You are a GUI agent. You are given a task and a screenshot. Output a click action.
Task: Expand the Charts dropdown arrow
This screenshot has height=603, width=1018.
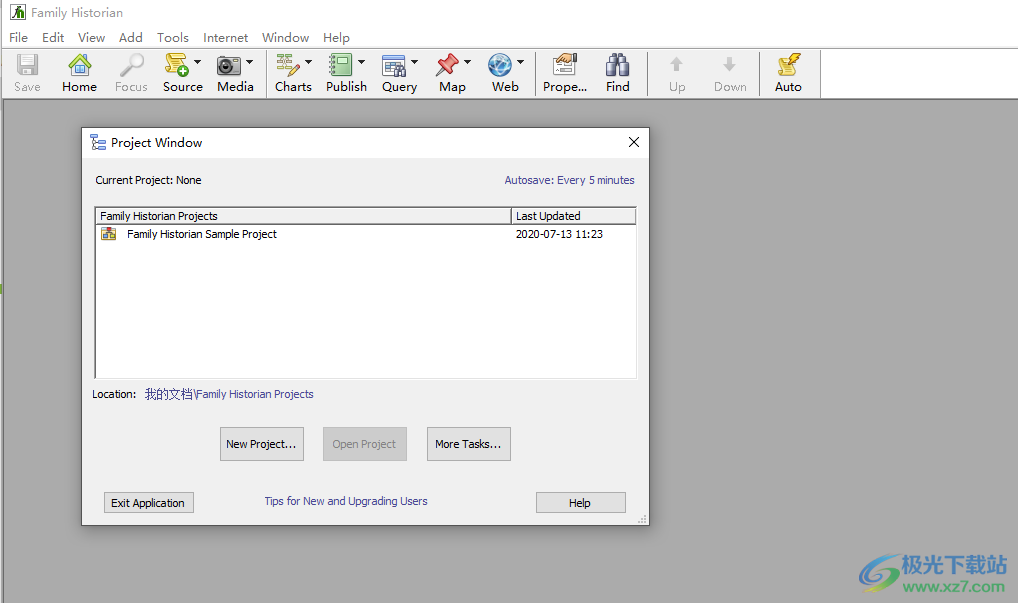click(308, 62)
